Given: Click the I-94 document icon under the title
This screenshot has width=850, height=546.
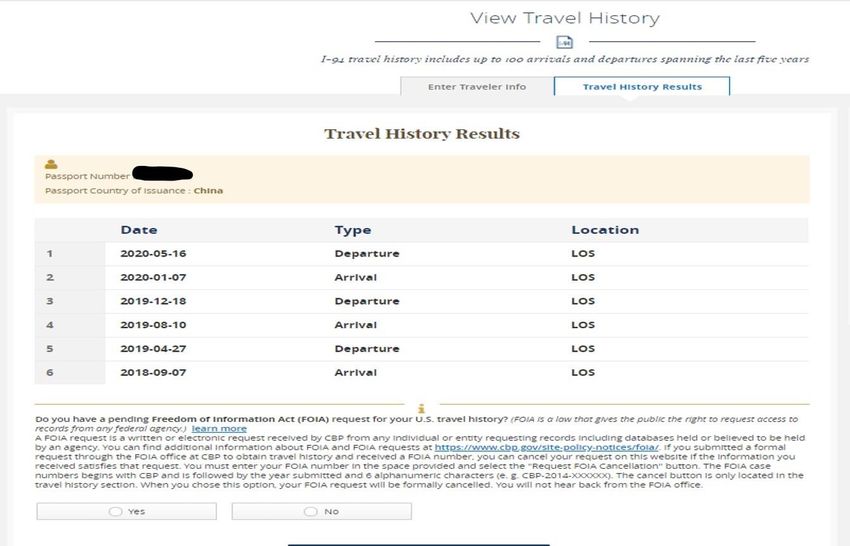Looking at the screenshot, I should [x=564, y=42].
